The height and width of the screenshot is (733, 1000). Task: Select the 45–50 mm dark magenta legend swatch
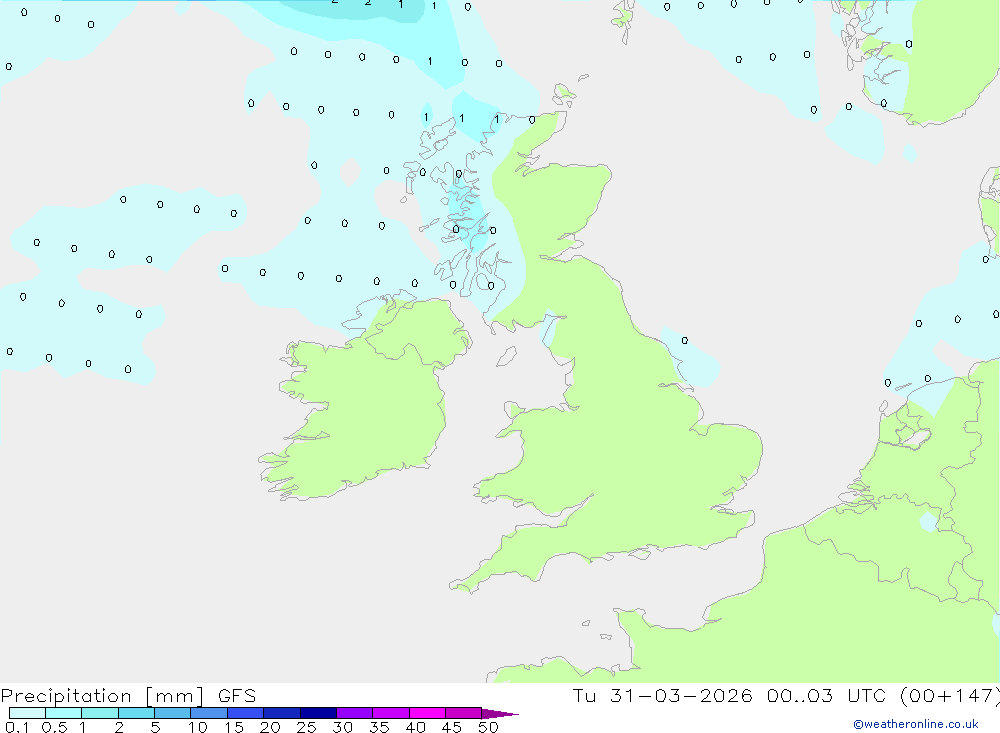coord(464,713)
